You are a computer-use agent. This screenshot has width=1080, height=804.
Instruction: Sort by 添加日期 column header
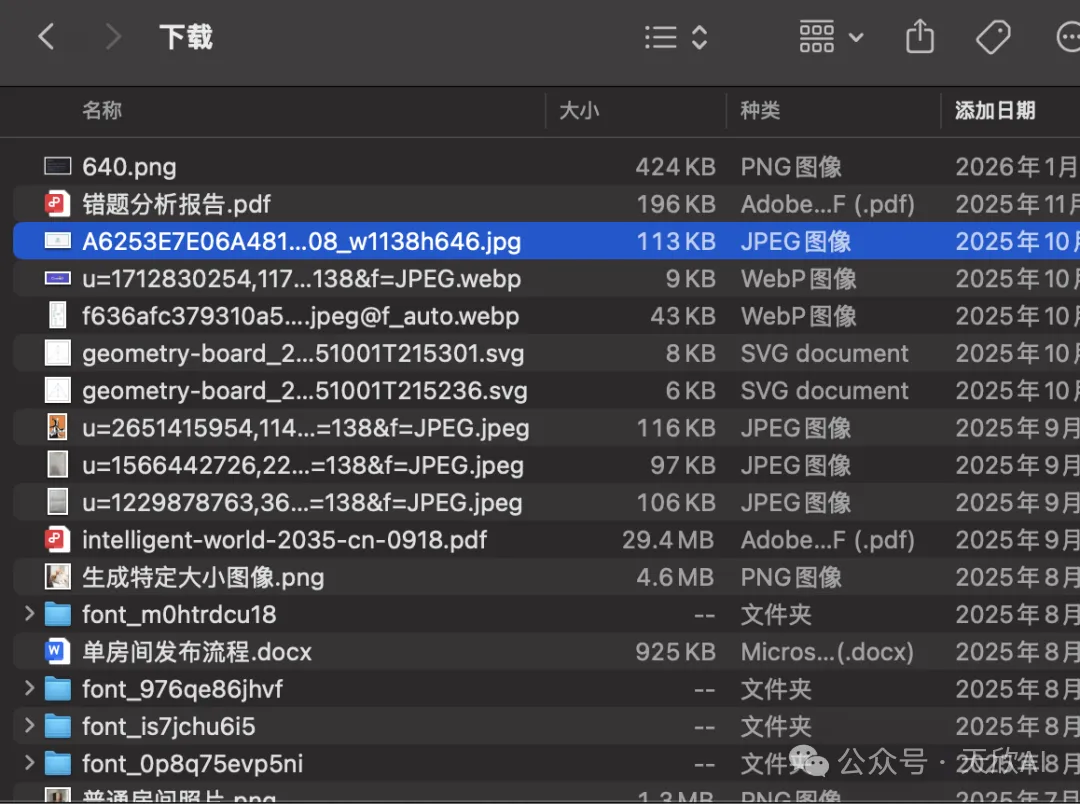[x=995, y=110]
